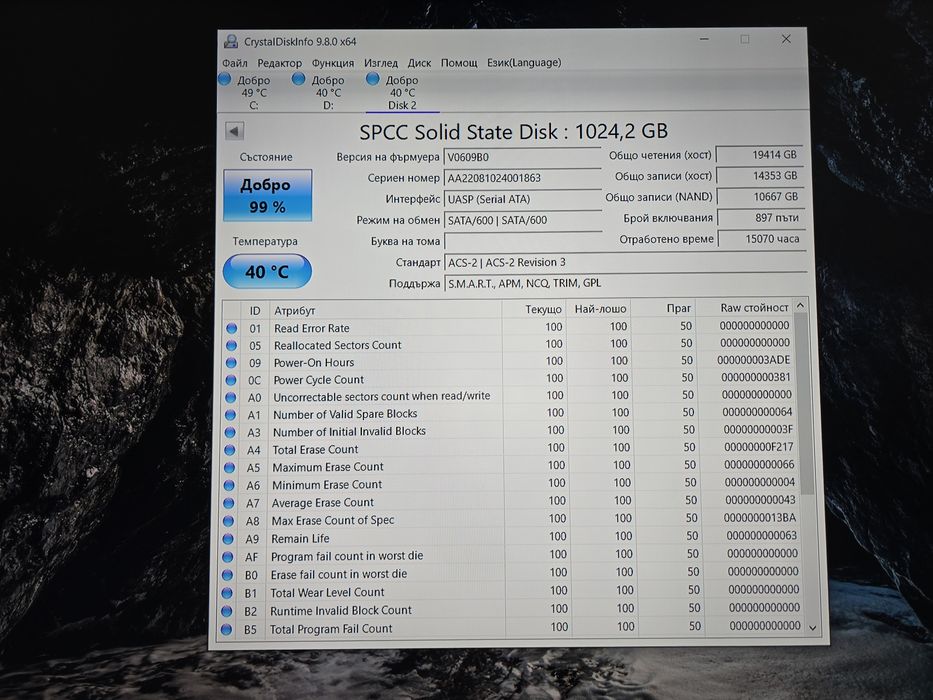
Task: Click the status dot for Minimum Erase Count
Action: click(228, 486)
